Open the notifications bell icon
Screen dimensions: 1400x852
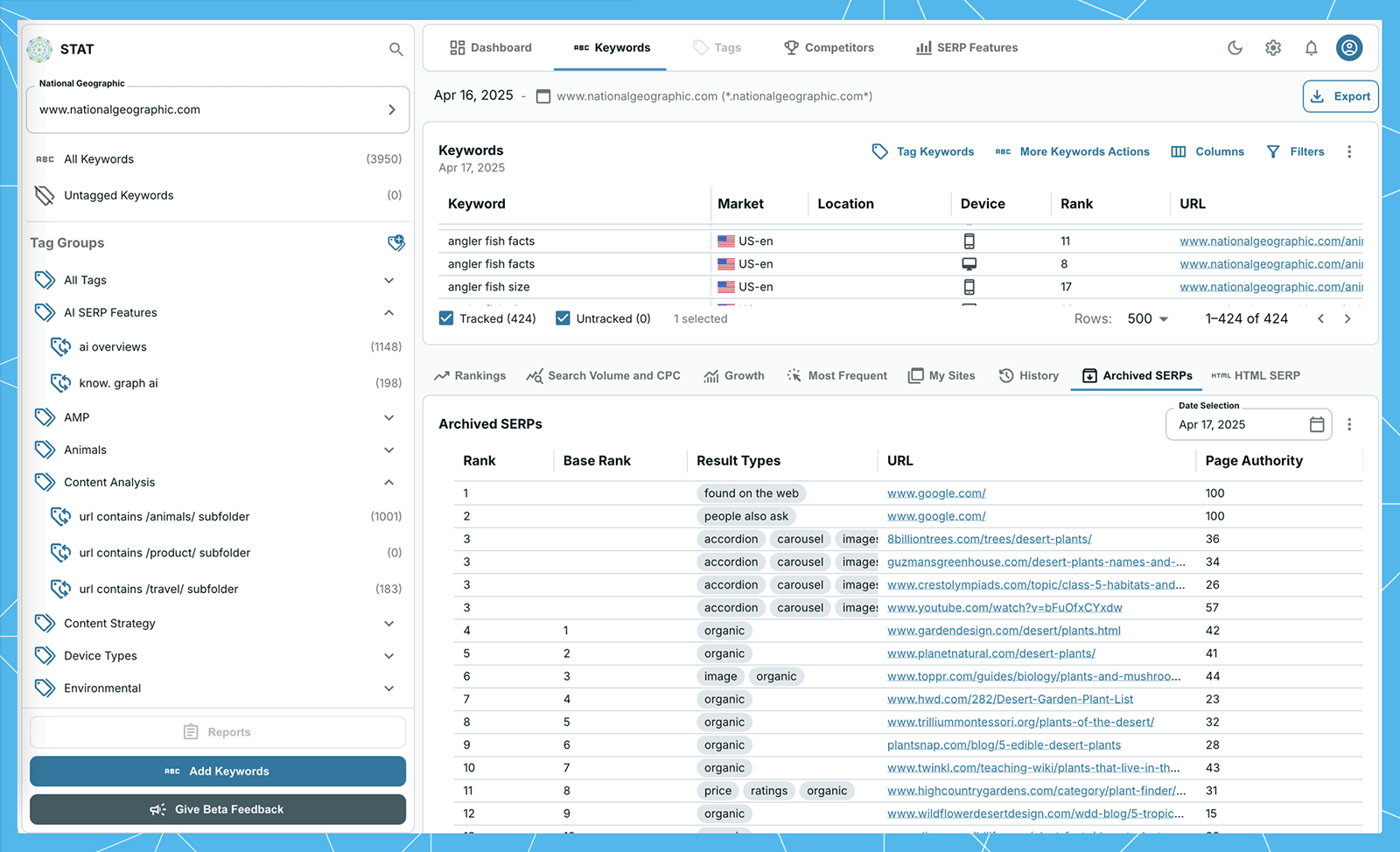coord(1312,48)
